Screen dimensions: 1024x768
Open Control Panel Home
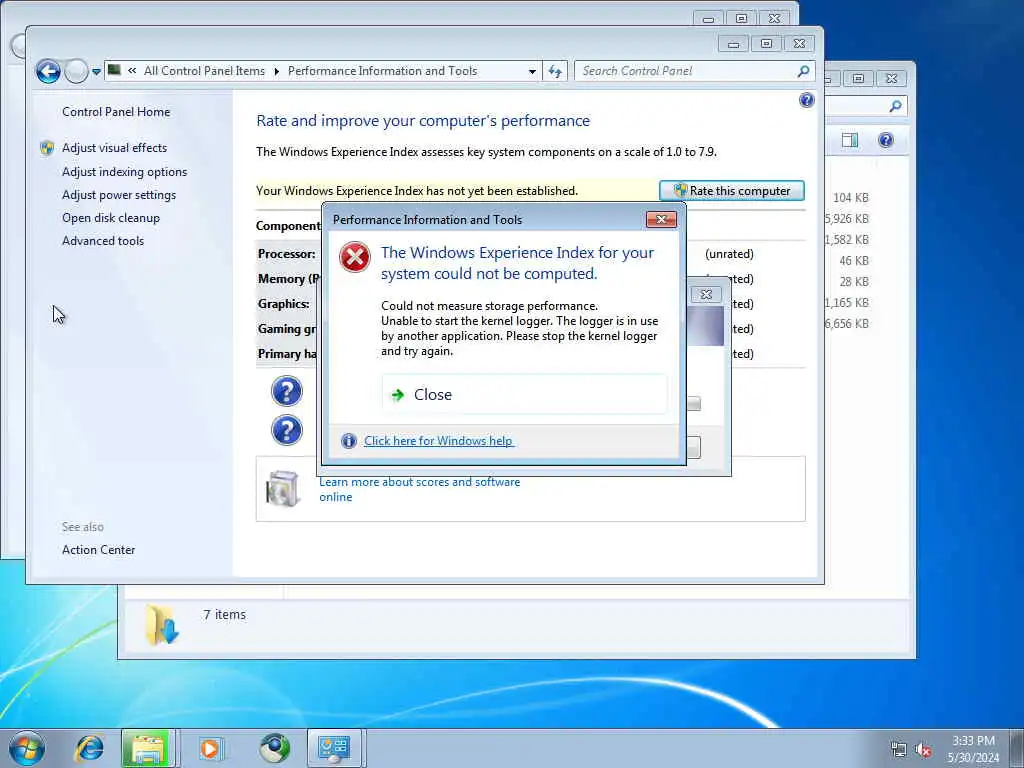coord(116,112)
